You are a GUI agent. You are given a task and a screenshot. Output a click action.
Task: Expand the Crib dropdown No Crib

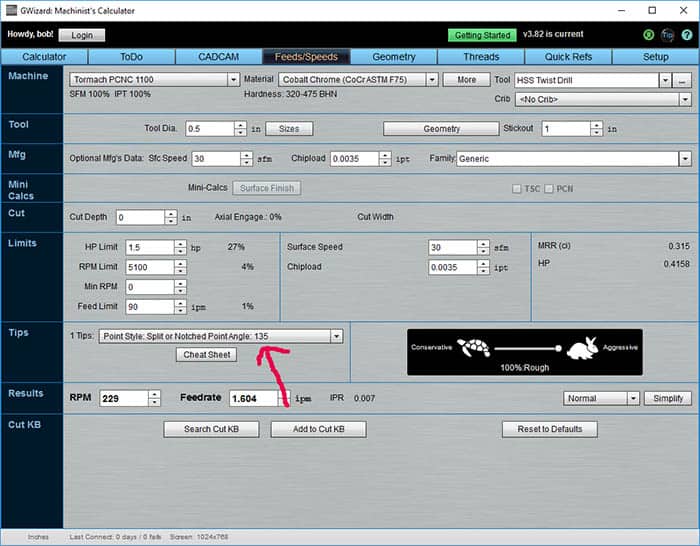pyautogui.click(x=685, y=100)
